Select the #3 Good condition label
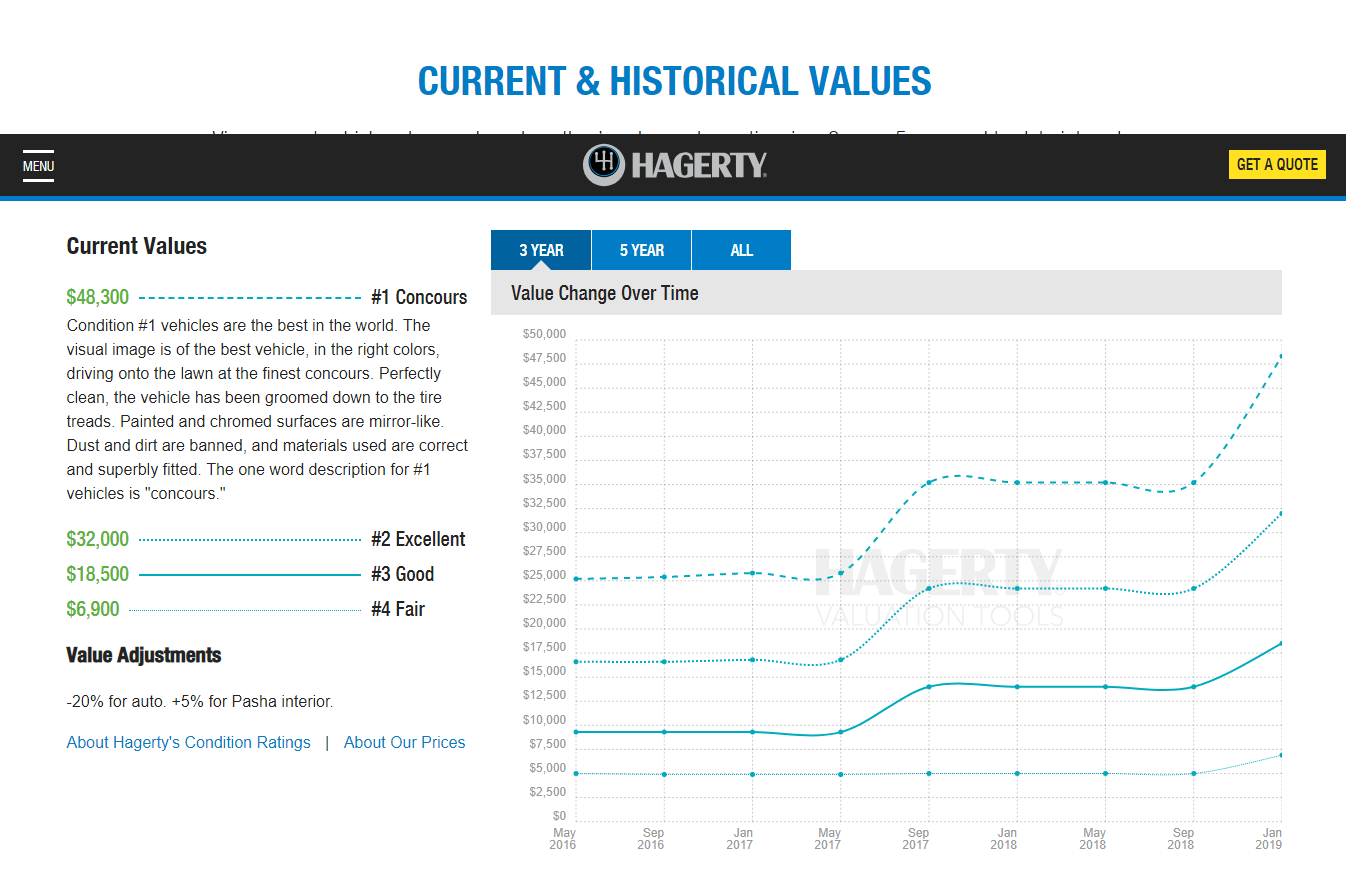1346x883 pixels. (x=402, y=574)
